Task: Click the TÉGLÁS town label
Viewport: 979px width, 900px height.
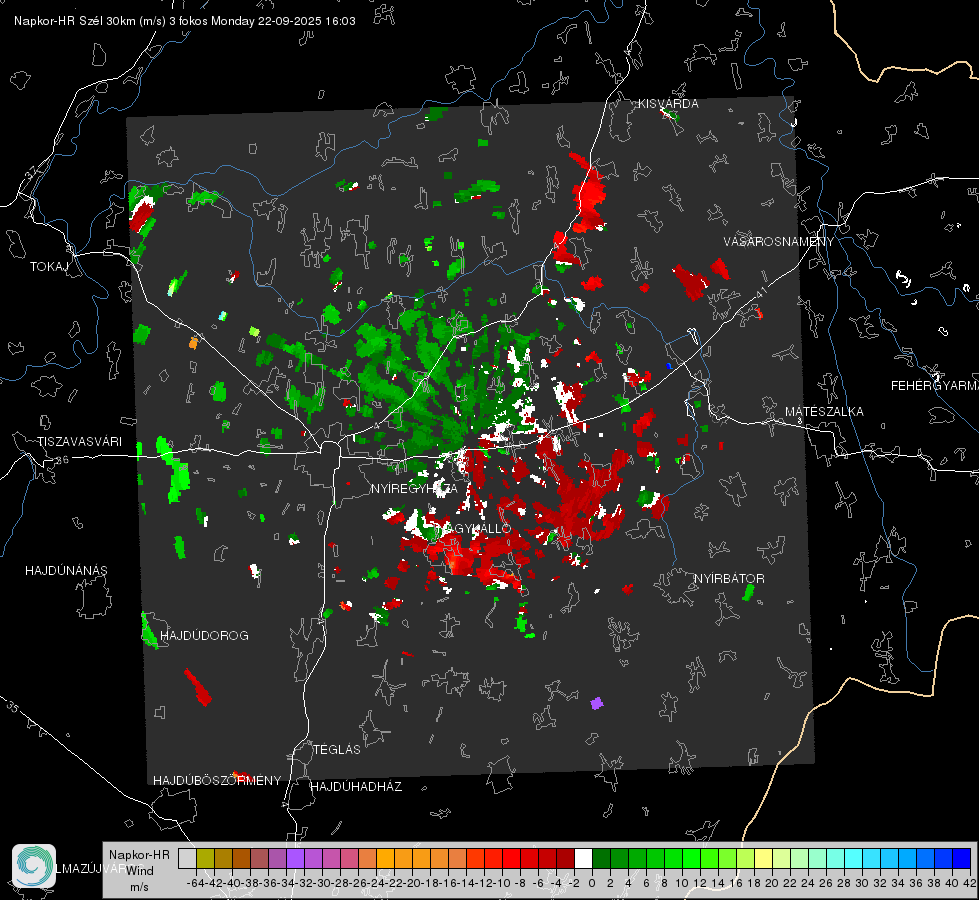Action: tap(337, 750)
